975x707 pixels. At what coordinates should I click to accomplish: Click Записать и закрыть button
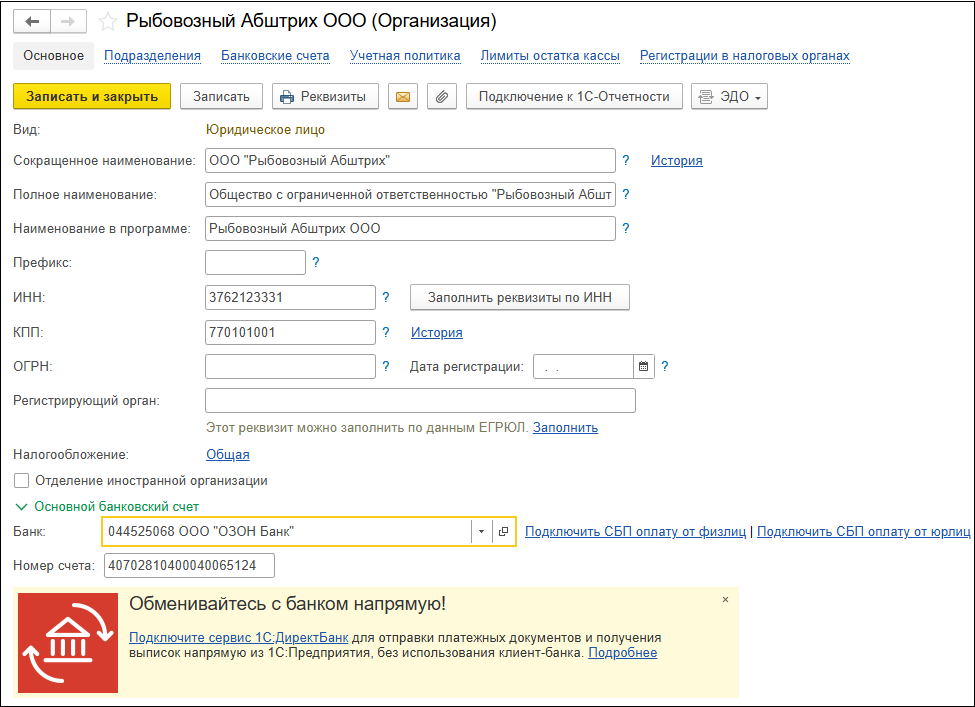(92, 96)
